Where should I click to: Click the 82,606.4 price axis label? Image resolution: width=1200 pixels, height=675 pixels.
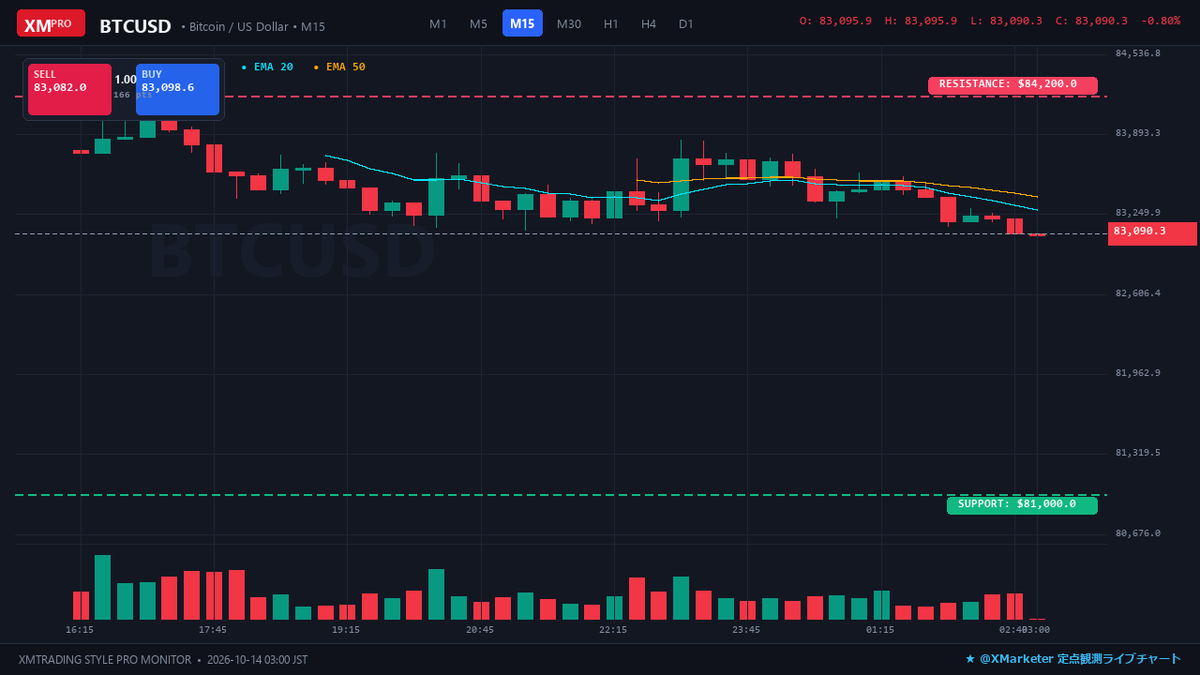pyautogui.click(x=1138, y=293)
